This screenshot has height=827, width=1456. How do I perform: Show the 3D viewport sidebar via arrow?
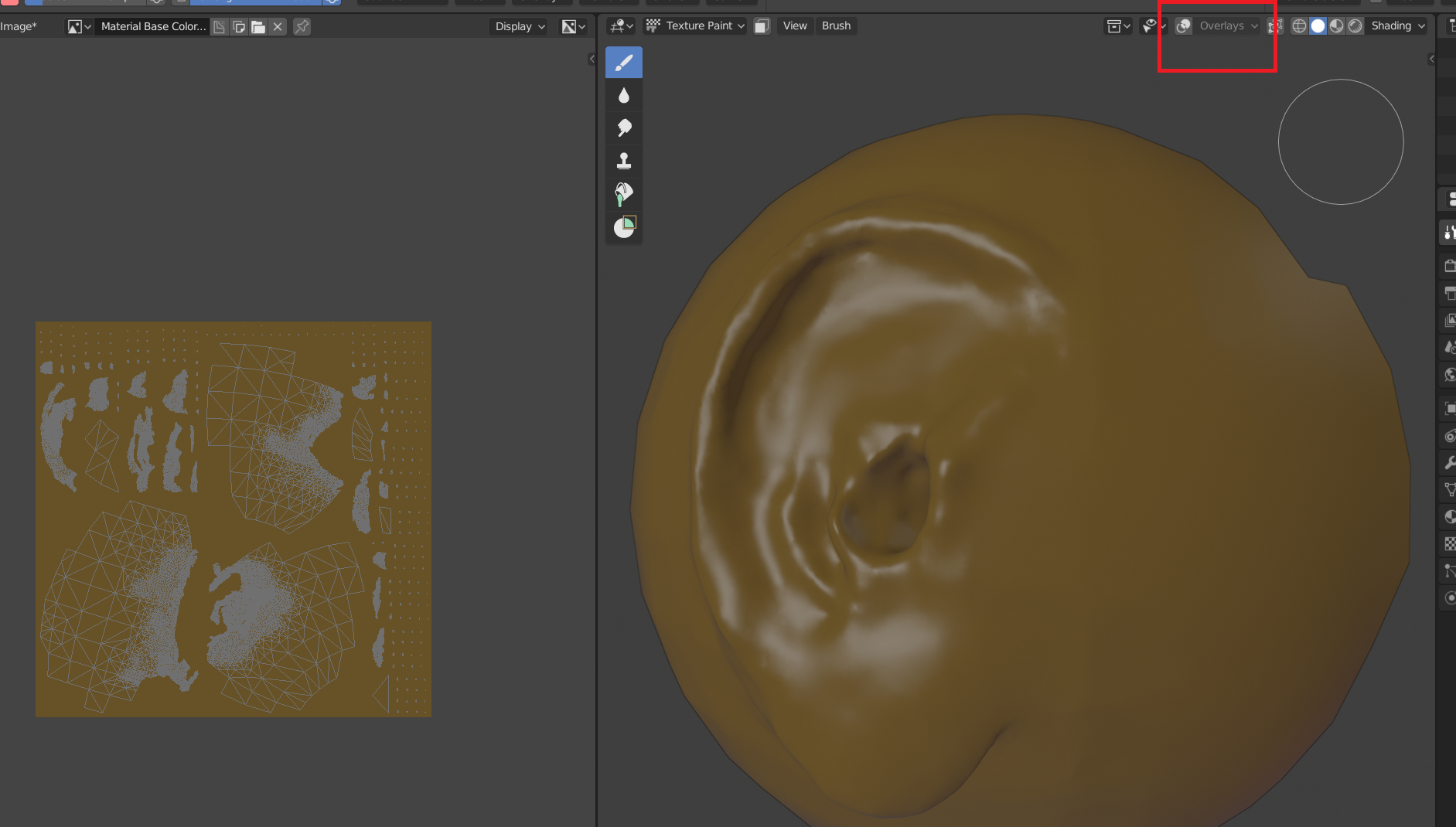[1431, 59]
